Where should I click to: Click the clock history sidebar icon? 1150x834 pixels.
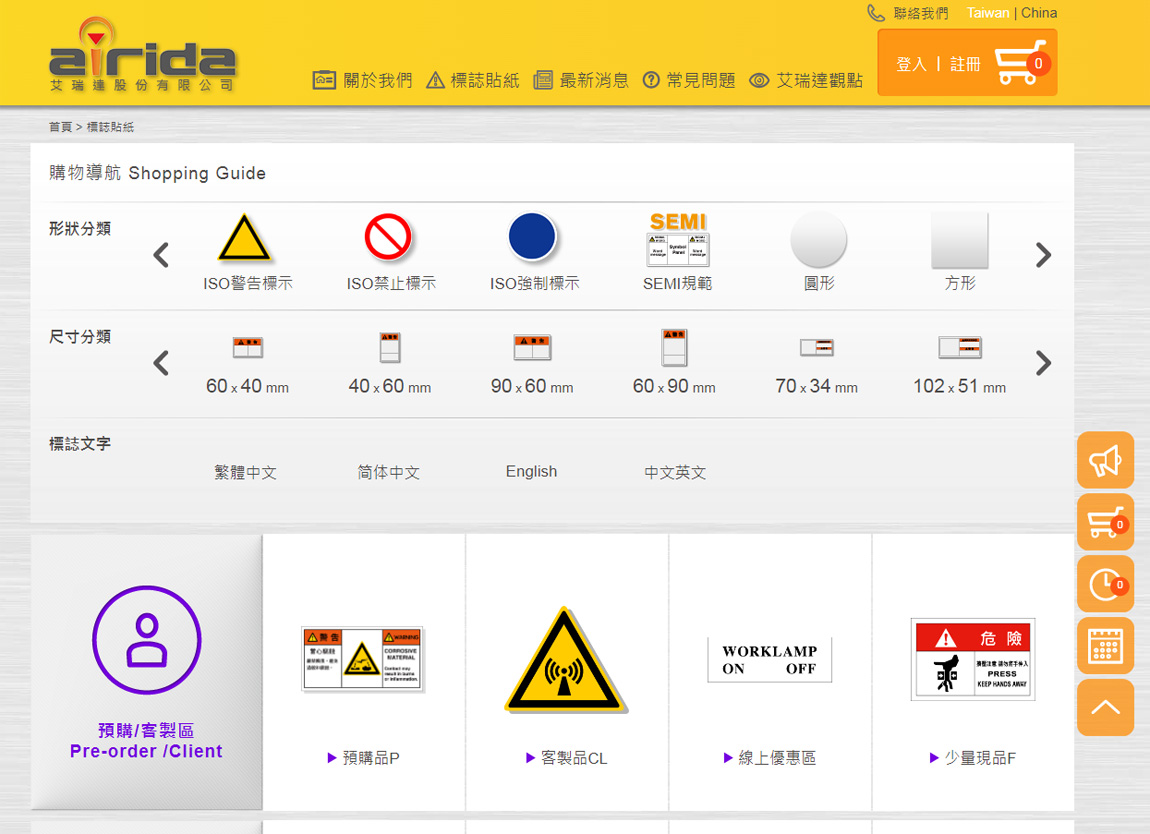(1105, 584)
